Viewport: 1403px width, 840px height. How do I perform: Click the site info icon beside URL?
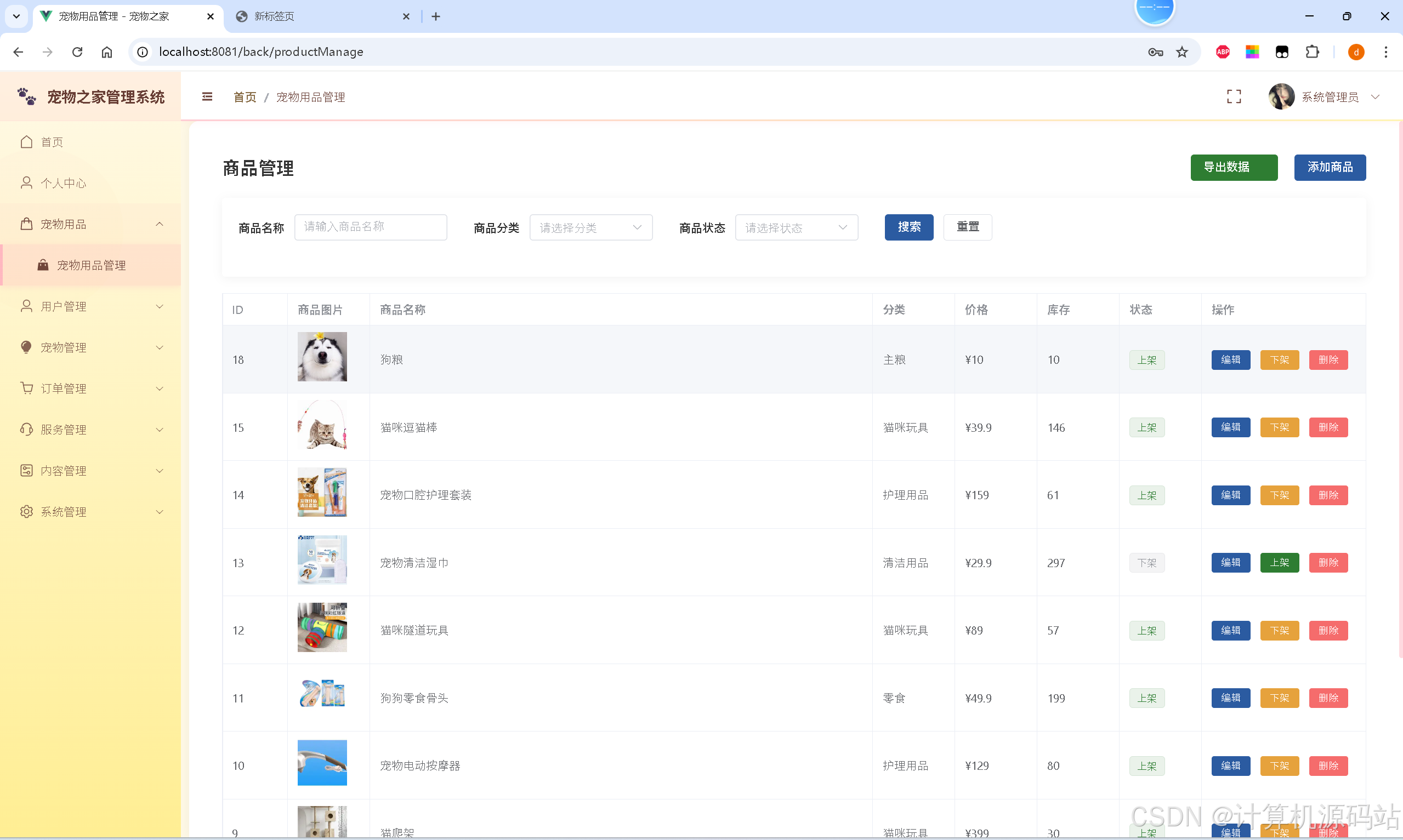click(x=143, y=52)
